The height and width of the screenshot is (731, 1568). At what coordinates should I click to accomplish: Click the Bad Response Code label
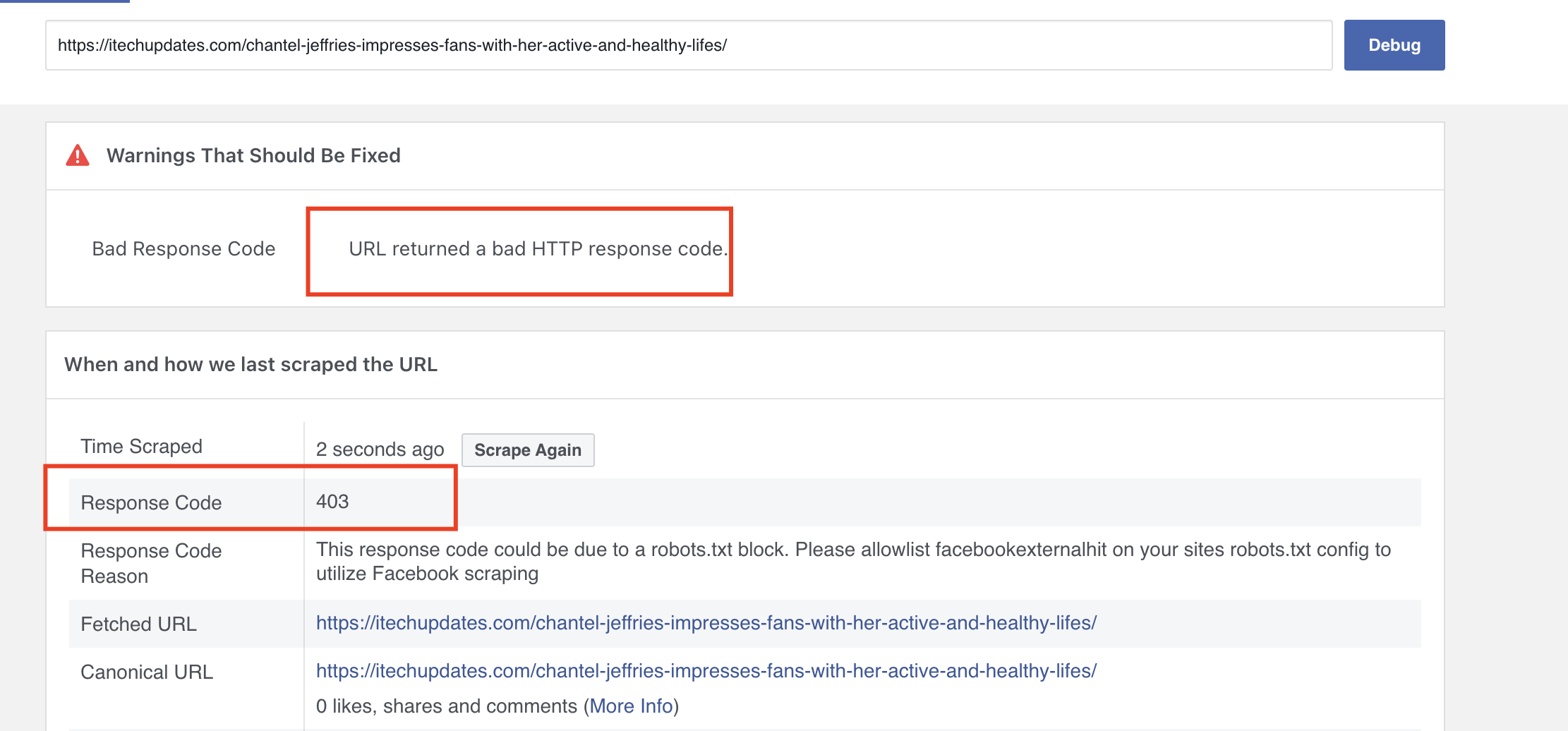click(183, 249)
